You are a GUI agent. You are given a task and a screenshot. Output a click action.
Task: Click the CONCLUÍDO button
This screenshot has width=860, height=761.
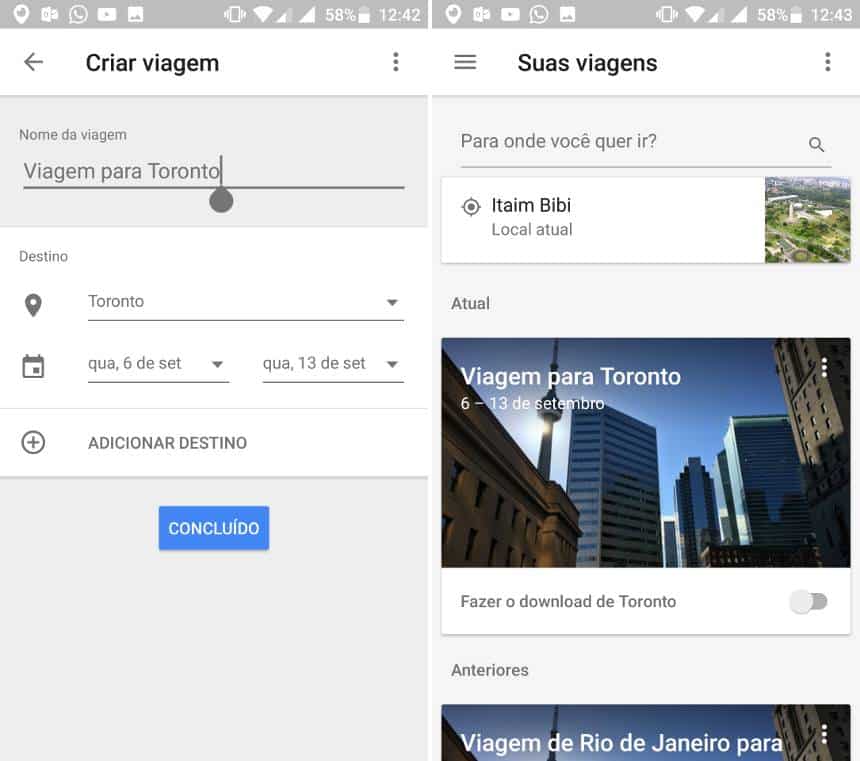tap(214, 528)
